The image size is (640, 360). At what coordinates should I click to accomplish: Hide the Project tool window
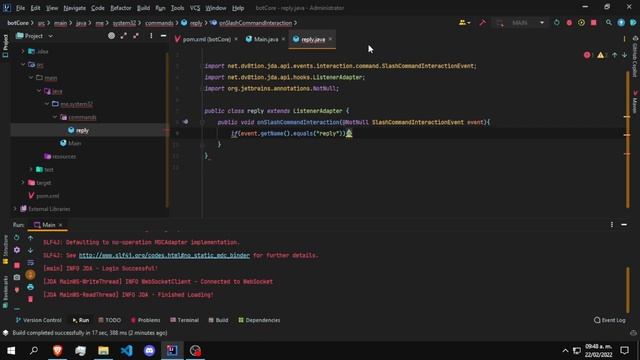coord(163,36)
